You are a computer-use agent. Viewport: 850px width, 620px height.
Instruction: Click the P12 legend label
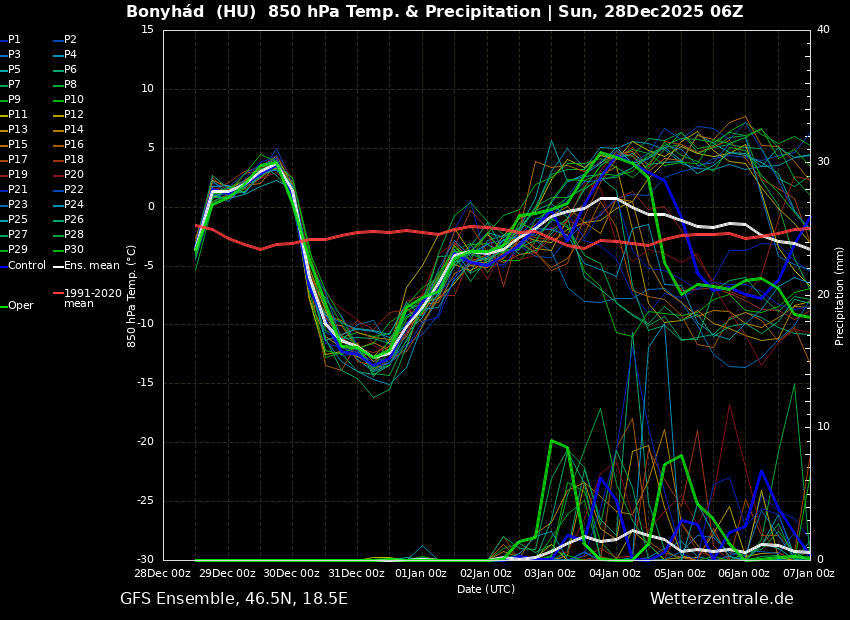(73, 115)
